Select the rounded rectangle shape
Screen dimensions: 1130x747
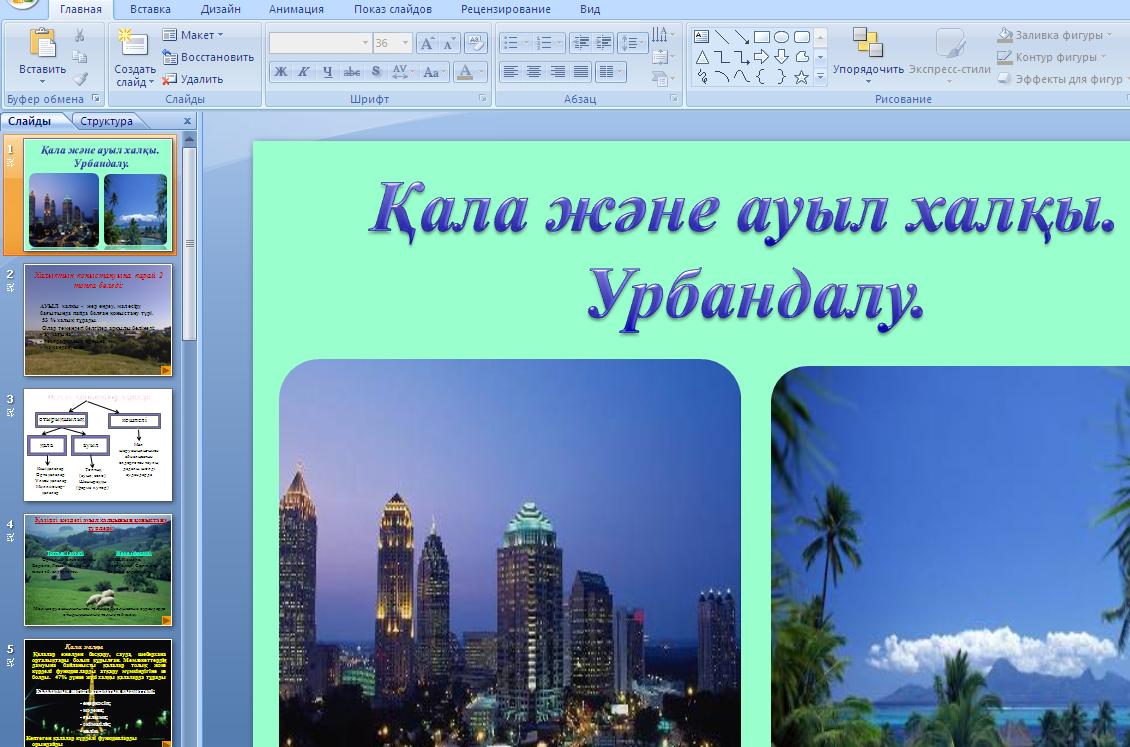coord(801,36)
